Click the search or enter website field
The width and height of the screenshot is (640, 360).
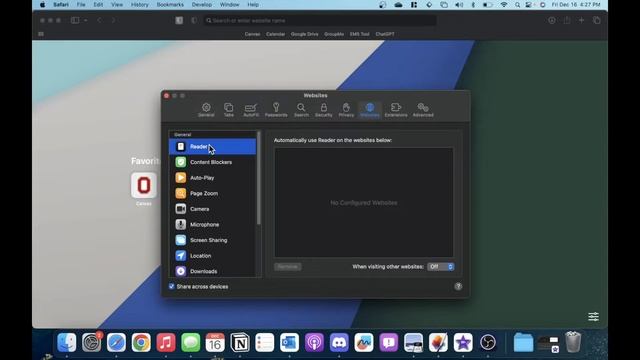(320, 20)
